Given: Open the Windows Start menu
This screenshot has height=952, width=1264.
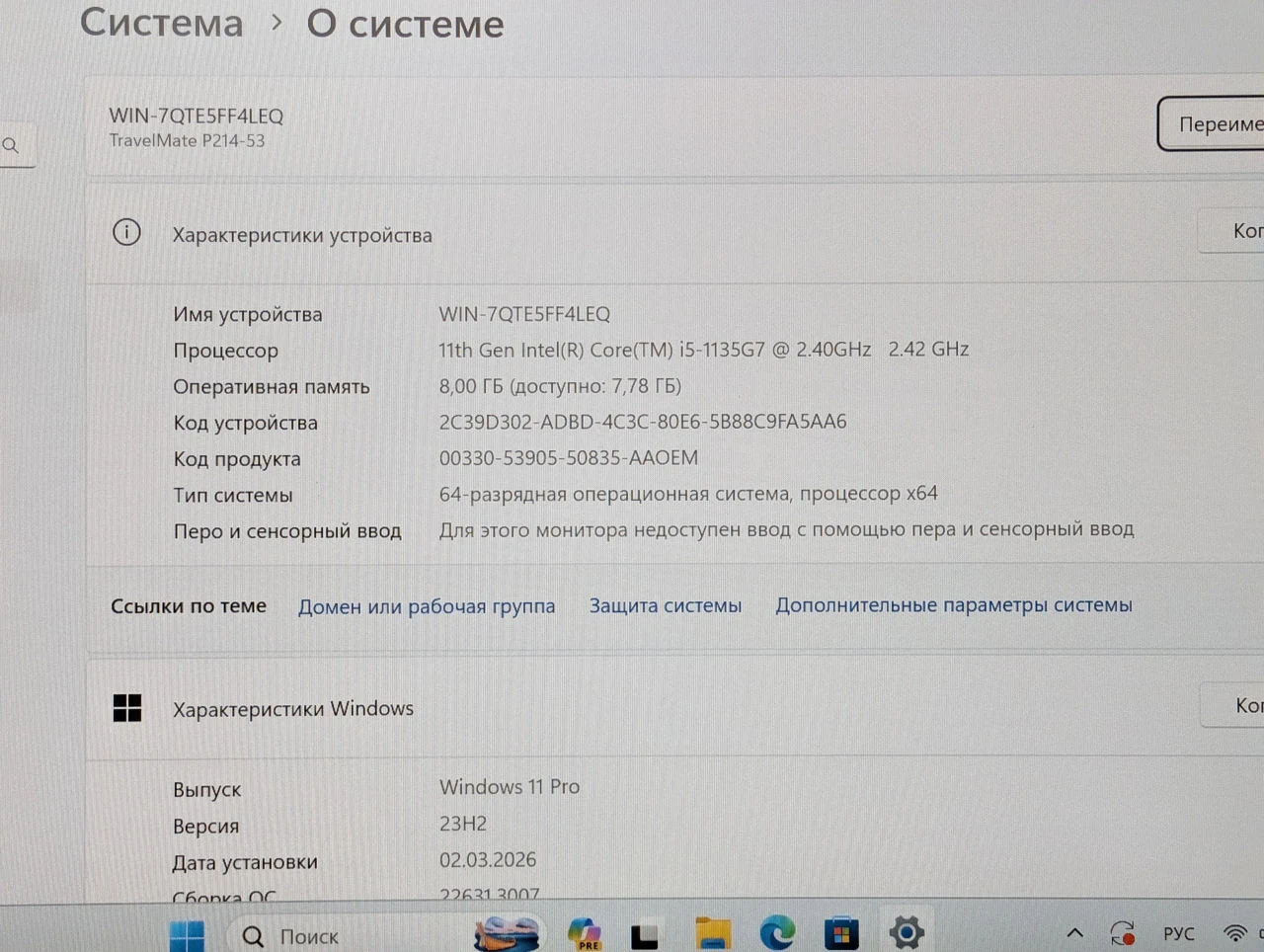Looking at the screenshot, I should [186, 936].
